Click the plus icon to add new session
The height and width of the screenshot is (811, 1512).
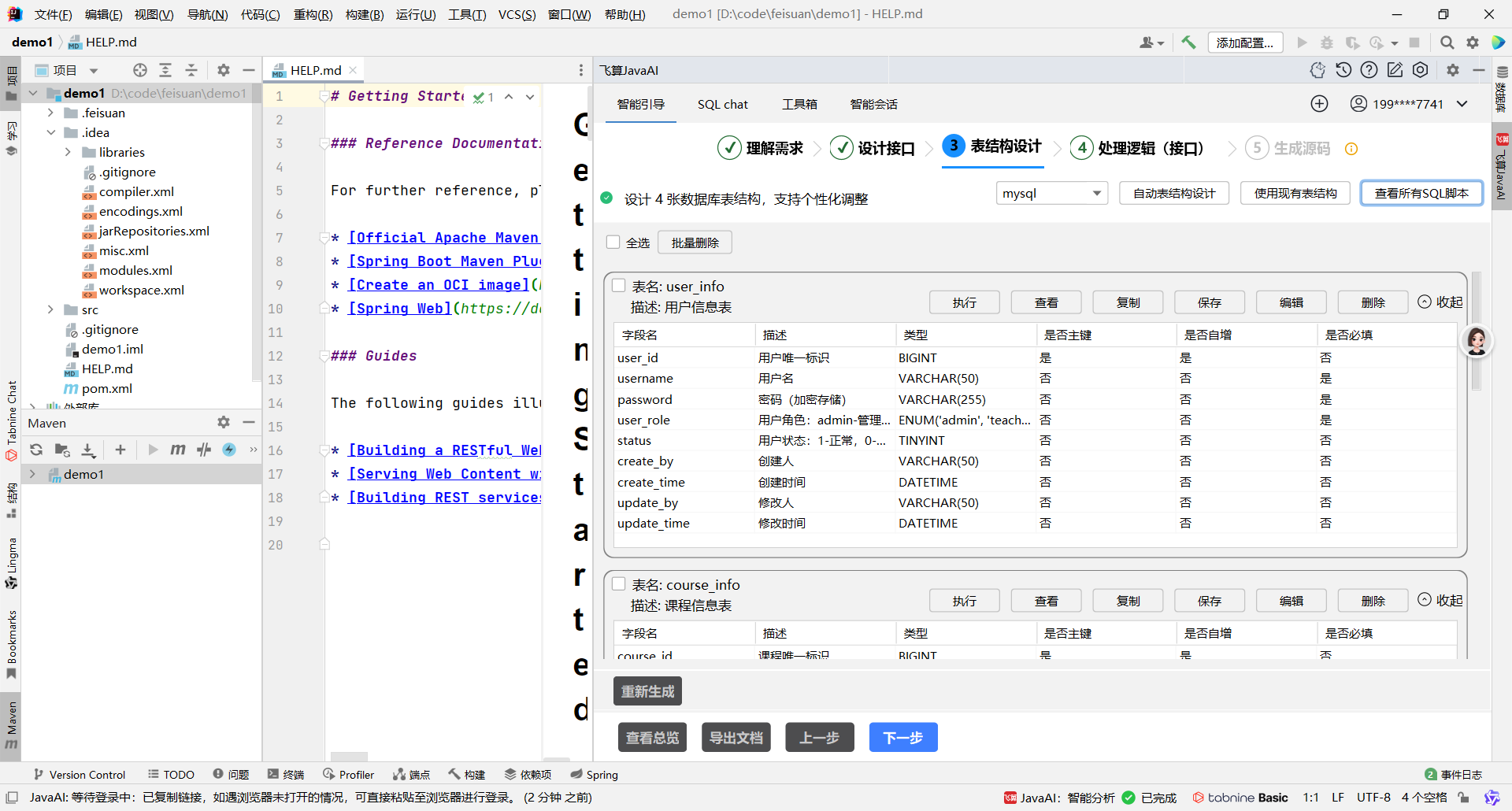point(1319,104)
